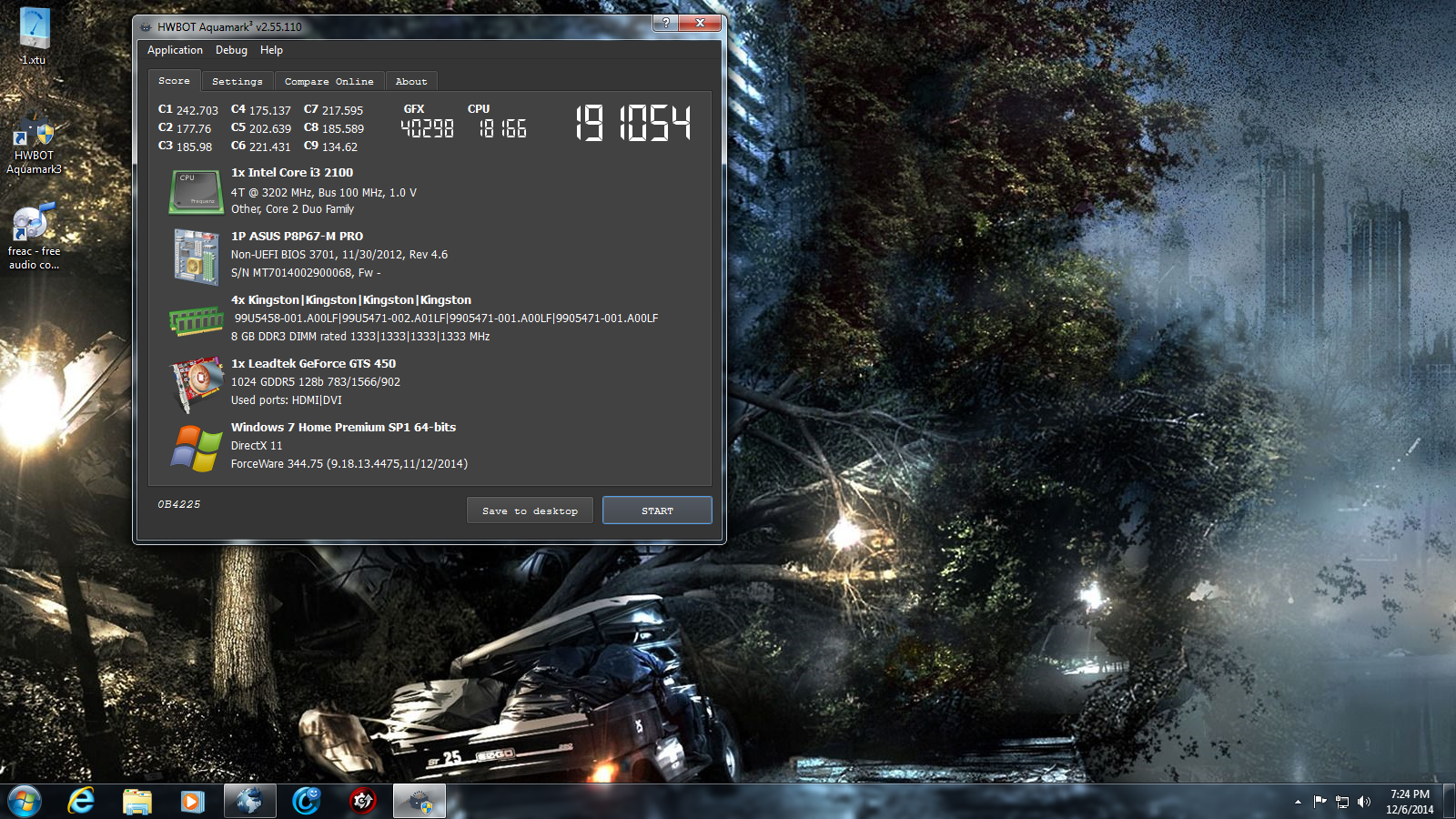The width and height of the screenshot is (1456, 819).
Task: Select the freac free audio converter shortcut
Action: pos(34,238)
